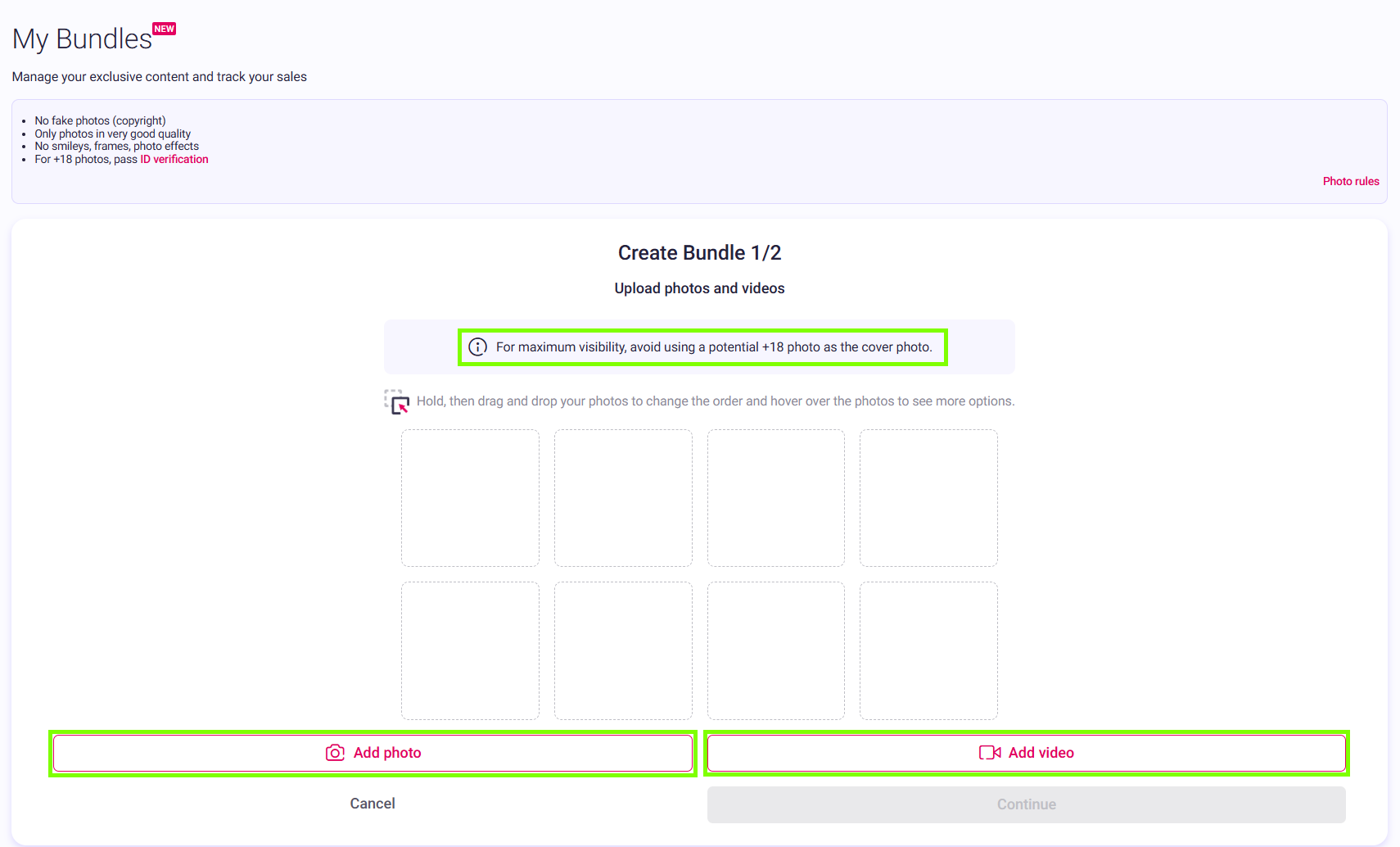
Task: Click the NEW badge beside My Bundles
Action: 165,29
